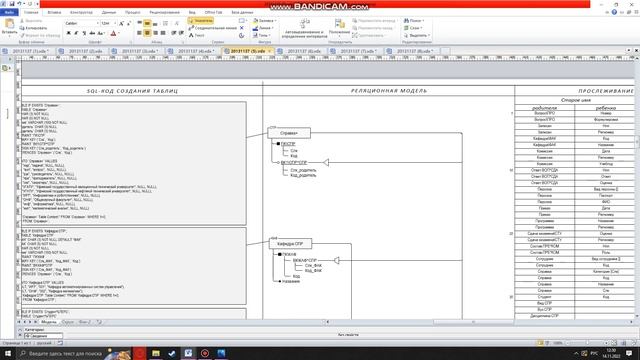The width and height of the screenshot is (640, 360).
Task: Open the Position (Положение) button
Action: [x=339, y=27]
